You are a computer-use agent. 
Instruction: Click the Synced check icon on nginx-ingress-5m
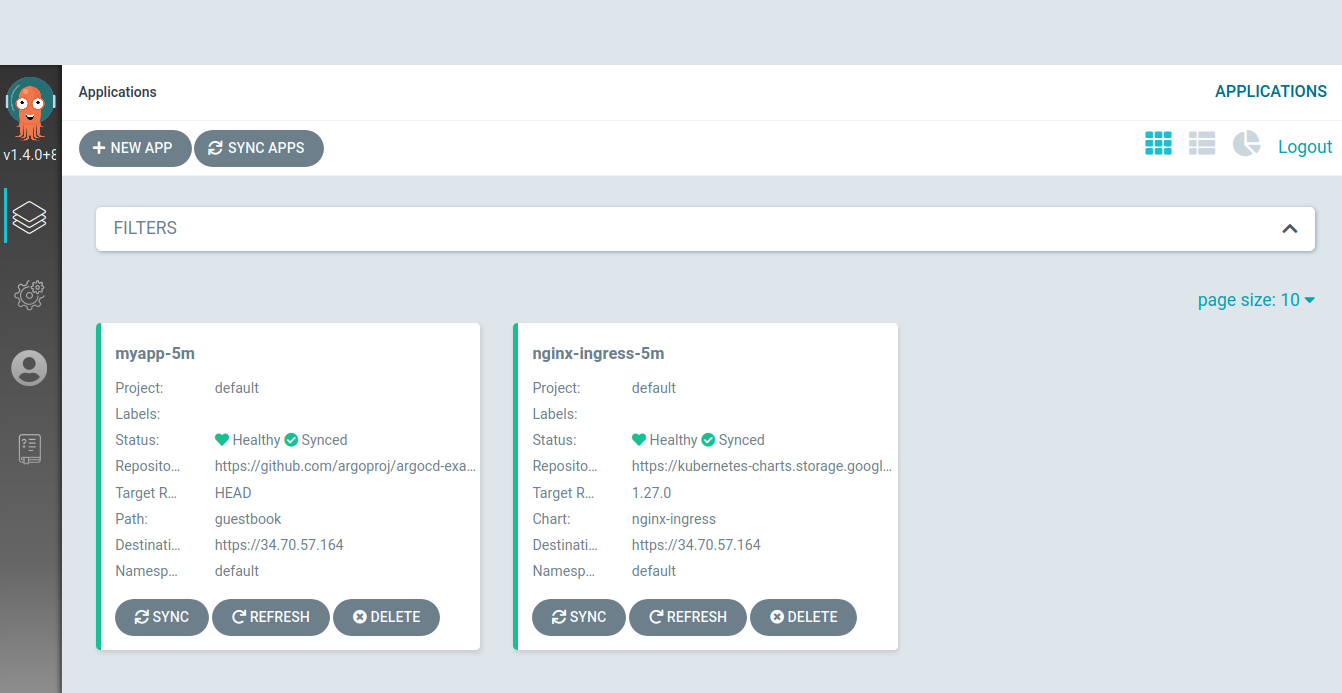708,440
